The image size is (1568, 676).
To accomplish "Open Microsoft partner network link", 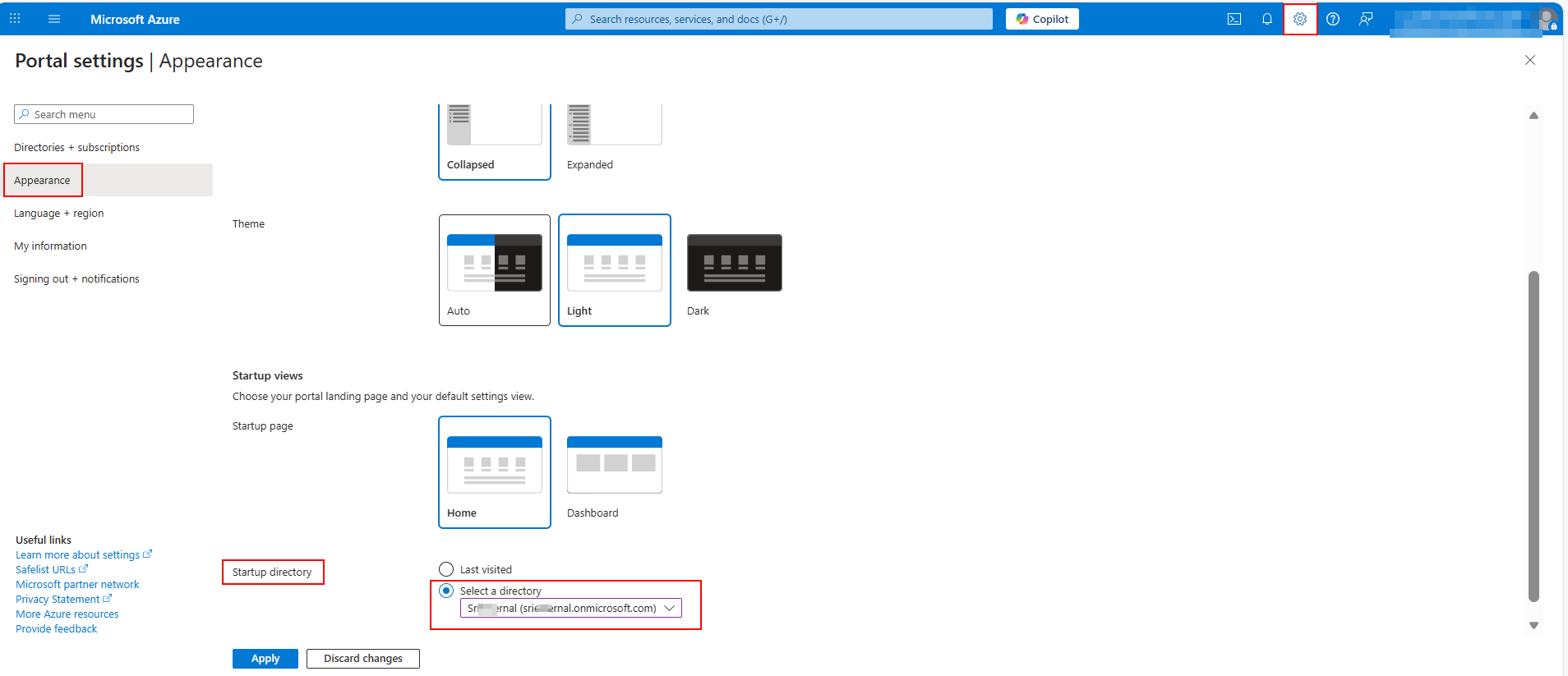I will (77, 584).
